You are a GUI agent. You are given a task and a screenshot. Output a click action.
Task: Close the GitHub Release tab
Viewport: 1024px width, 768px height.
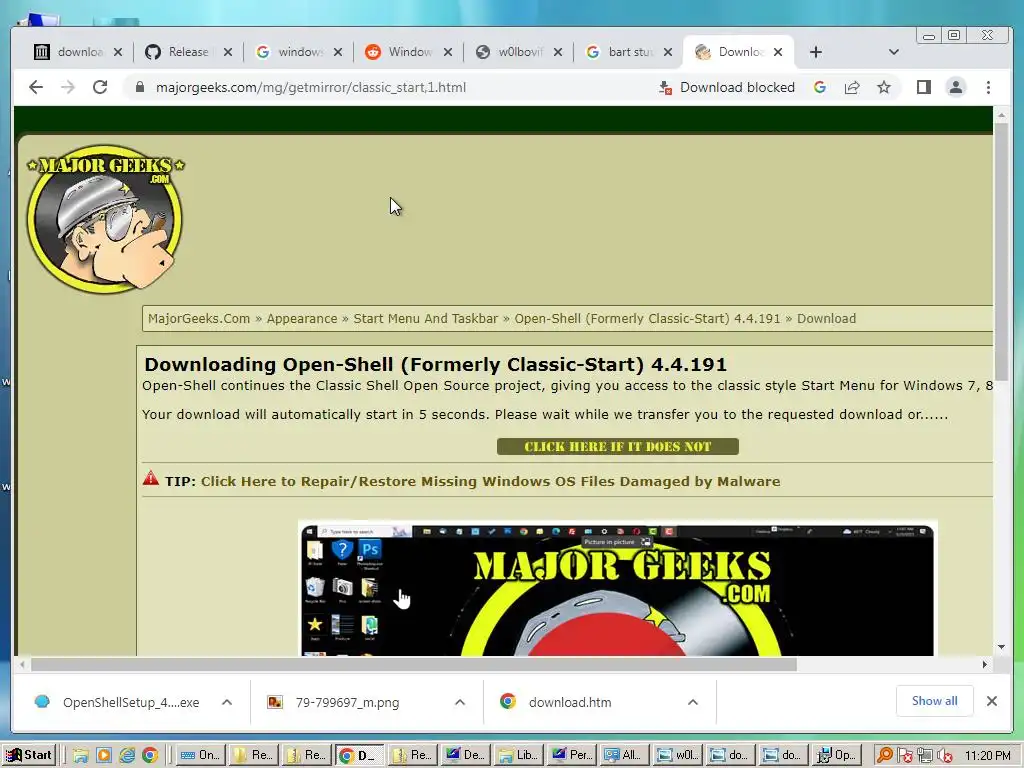coord(227,52)
